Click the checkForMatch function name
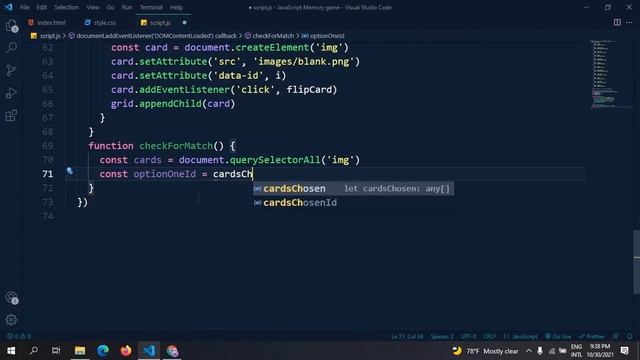Viewport: 640px width, 360px height. pyautogui.click(x=176, y=146)
